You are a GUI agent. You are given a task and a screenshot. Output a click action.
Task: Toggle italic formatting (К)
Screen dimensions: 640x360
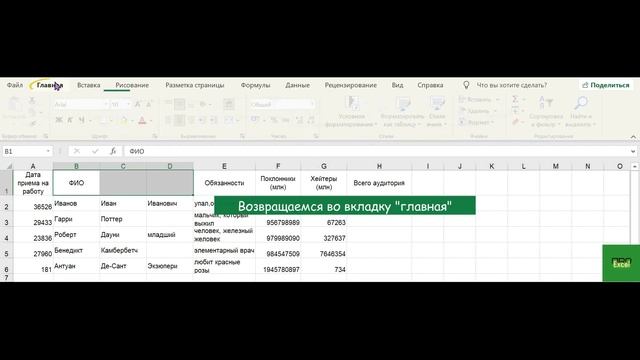70,120
